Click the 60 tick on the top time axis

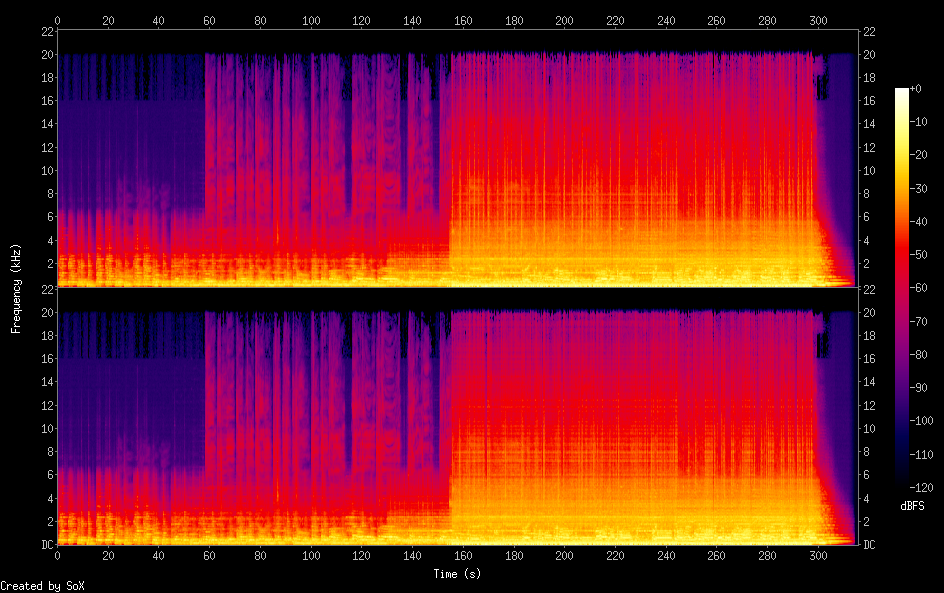[209, 20]
